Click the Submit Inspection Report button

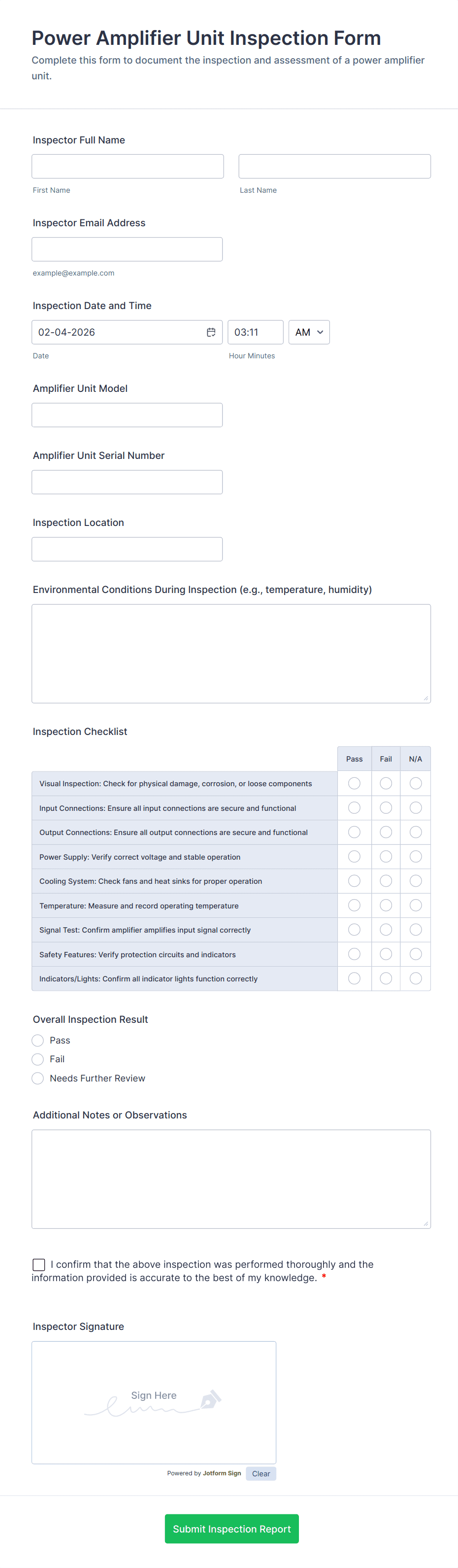[232, 1529]
